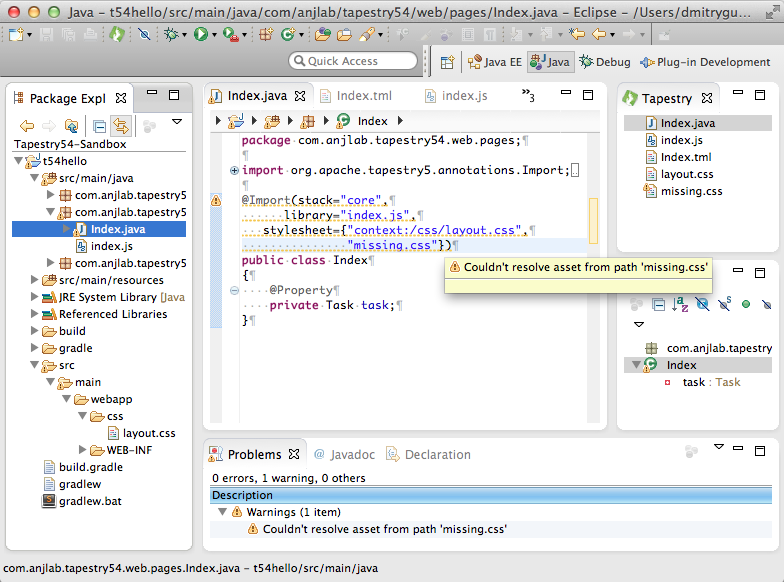Select the Problems tab
The image size is (784, 582).
pos(254,454)
